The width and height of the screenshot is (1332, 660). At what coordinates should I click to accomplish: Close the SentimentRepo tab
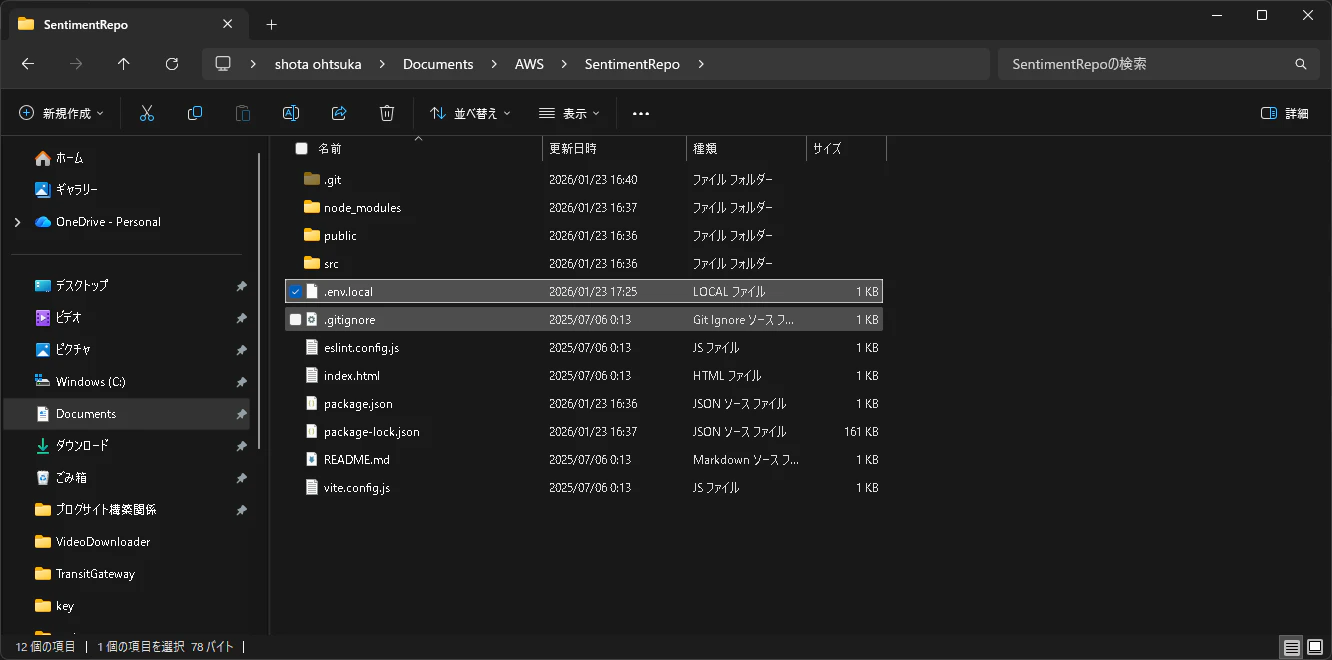pos(228,24)
